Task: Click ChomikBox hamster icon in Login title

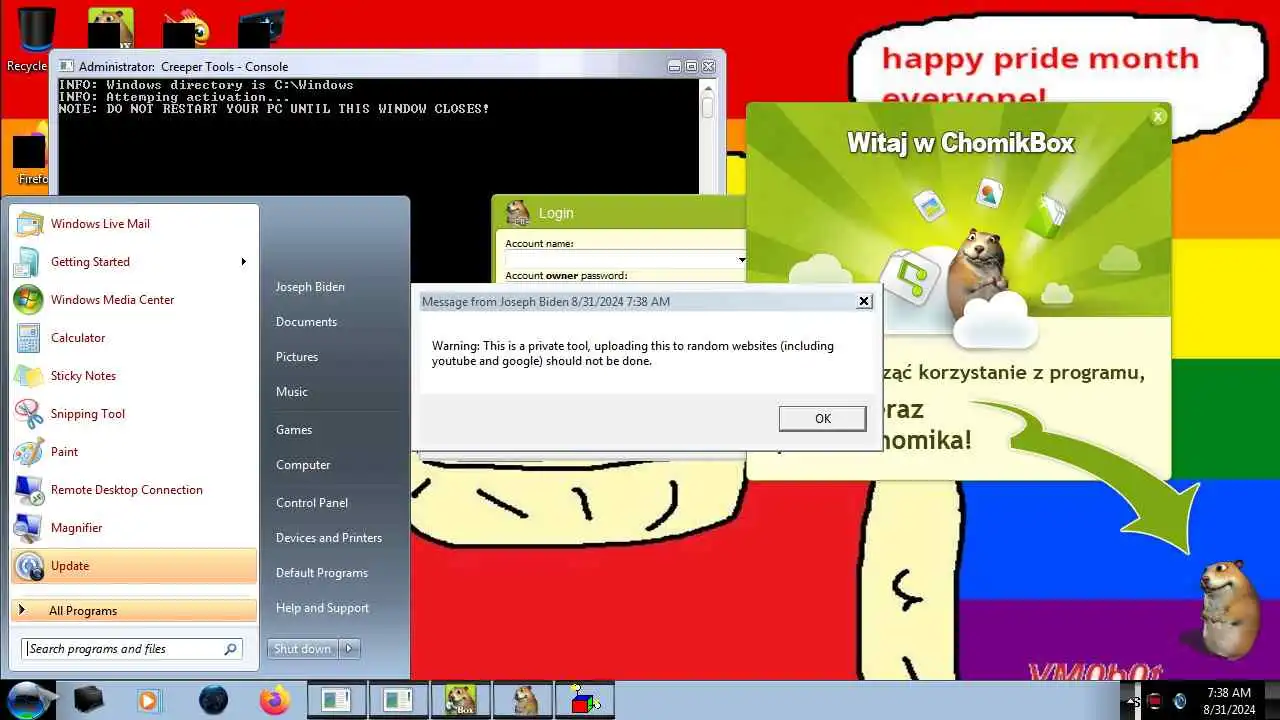Action: [517, 212]
